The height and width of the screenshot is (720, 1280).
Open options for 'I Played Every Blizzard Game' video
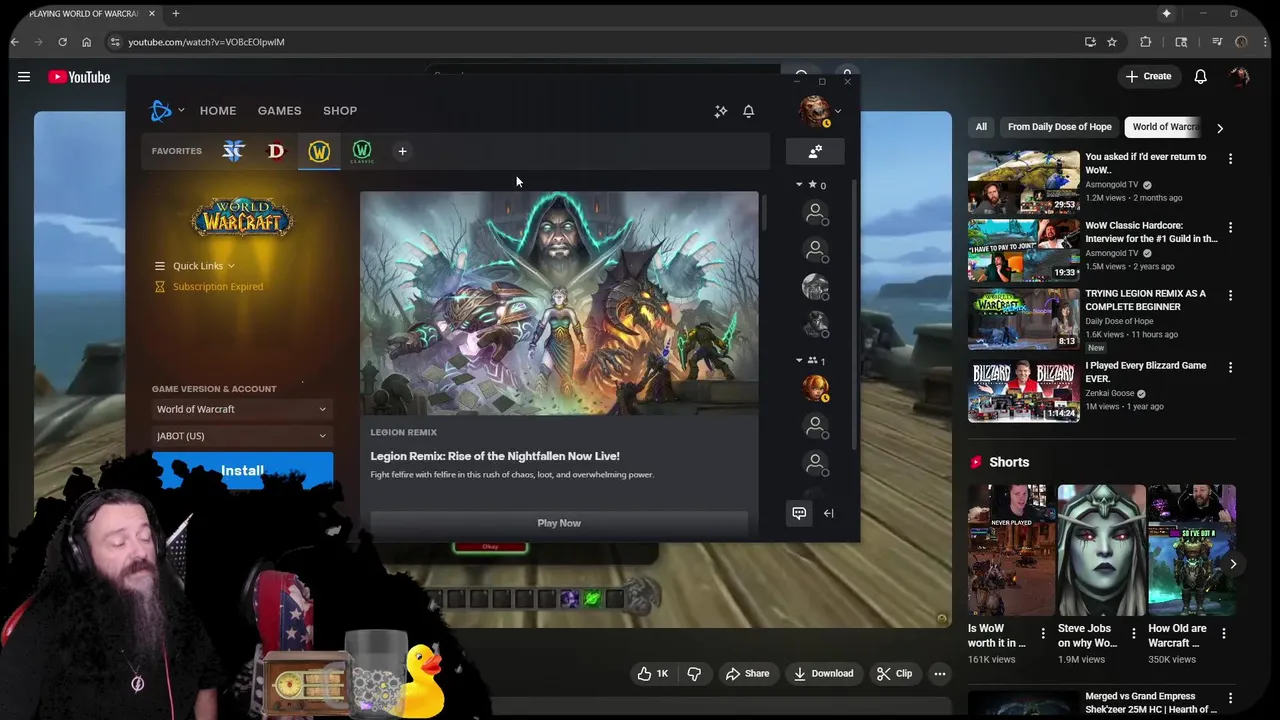pyautogui.click(x=1230, y=368)
